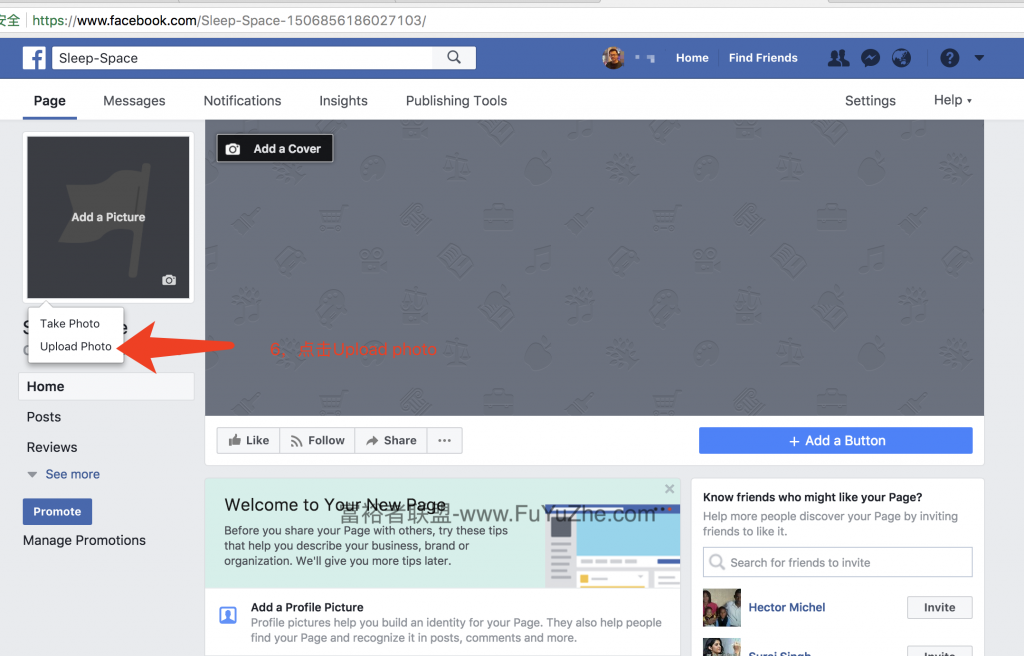1024x656 pixels.
Task: Click the Facebook logo icon
Action: (34, 57)
